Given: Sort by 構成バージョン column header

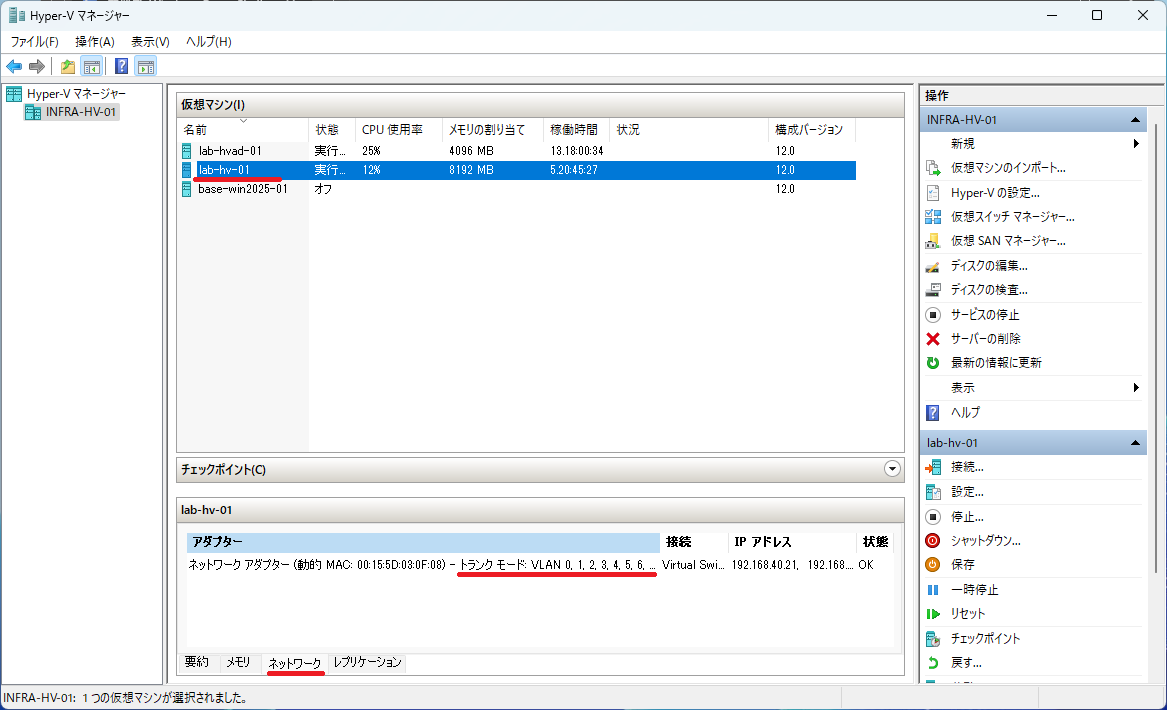Looking at the screenshot, I should pos(812,129).
